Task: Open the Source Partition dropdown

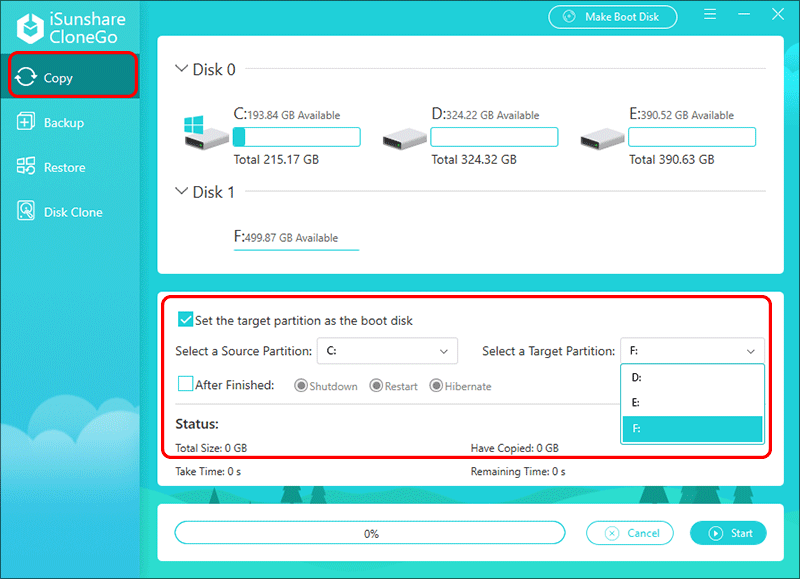Action: click(387, 351)
